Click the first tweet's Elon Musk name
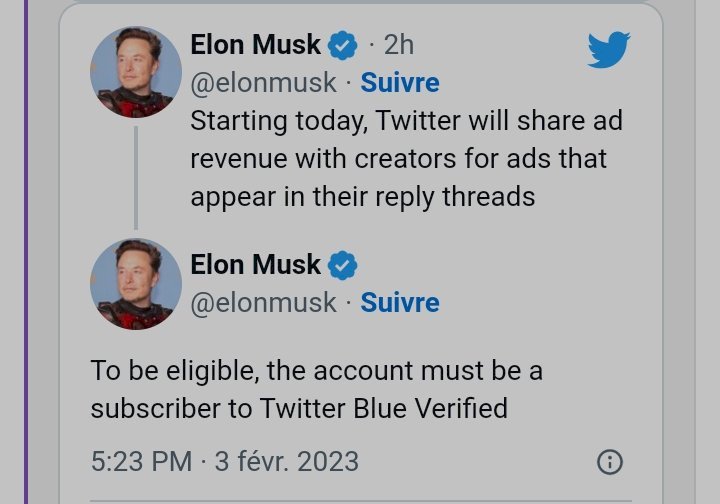The image size is (720, 504). coord(256,45)
